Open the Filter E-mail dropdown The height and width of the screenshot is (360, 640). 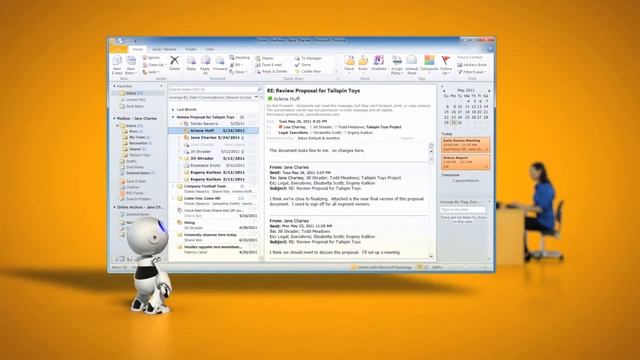[472, 72]
